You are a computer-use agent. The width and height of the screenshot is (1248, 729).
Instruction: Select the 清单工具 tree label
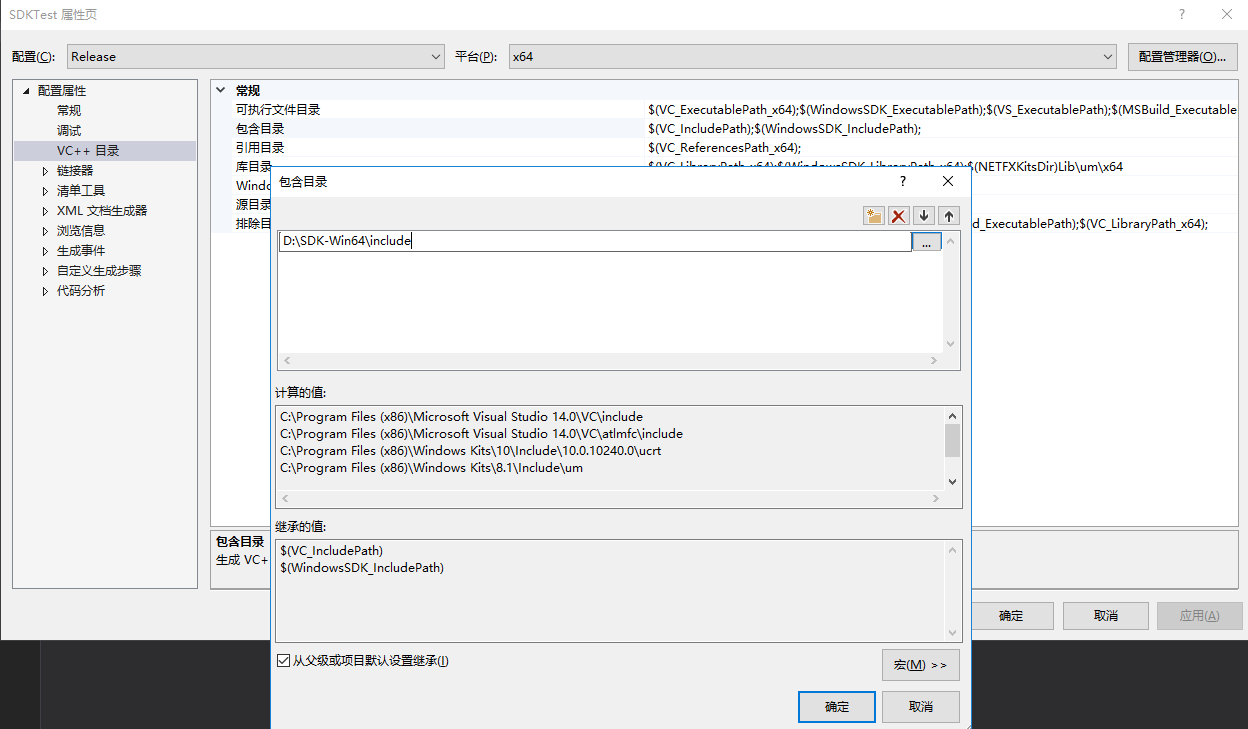coord(81,191)
